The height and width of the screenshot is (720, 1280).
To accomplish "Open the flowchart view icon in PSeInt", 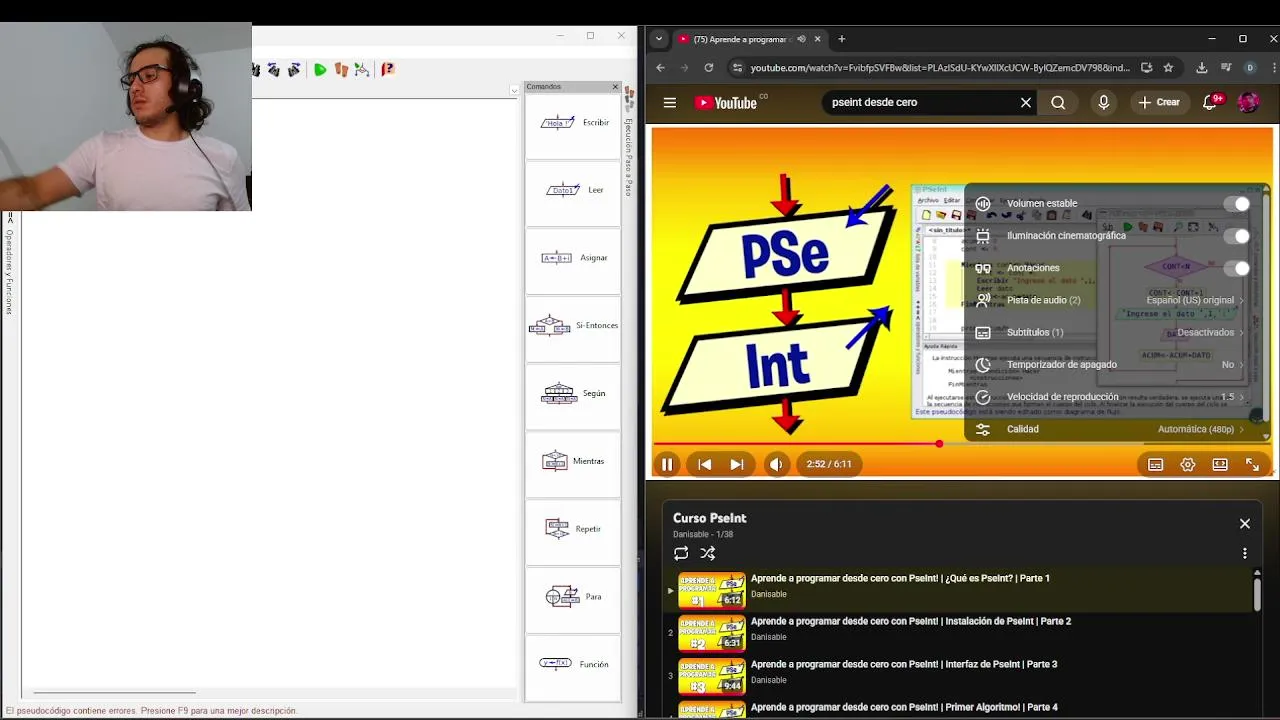I will tap(362, 69).
